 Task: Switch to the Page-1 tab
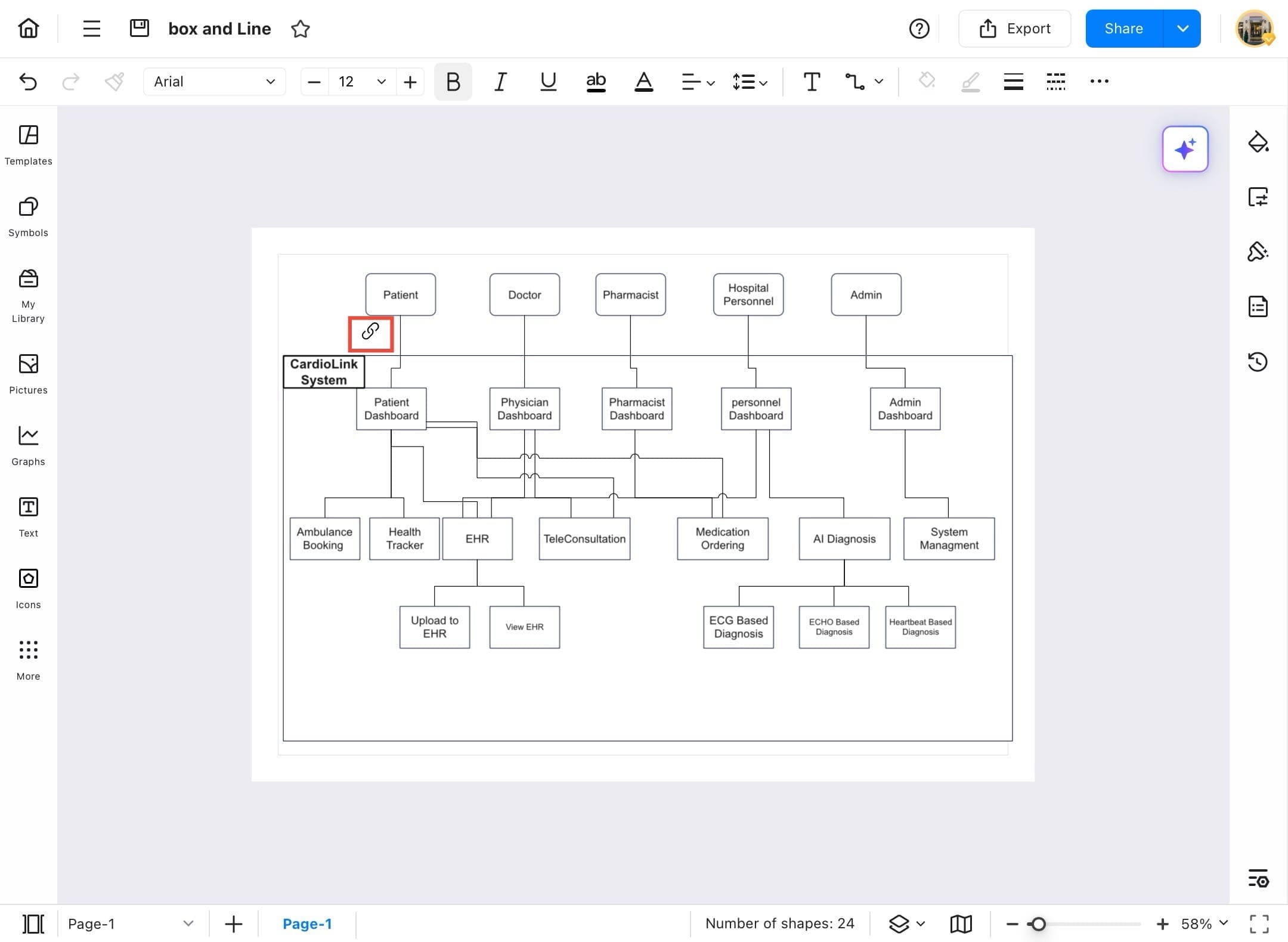pyautogui.click(x=308, y=923)
